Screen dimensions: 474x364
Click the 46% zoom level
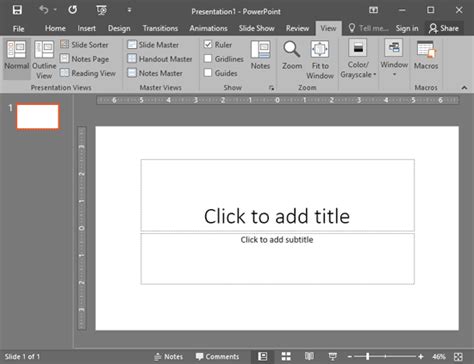439,357
